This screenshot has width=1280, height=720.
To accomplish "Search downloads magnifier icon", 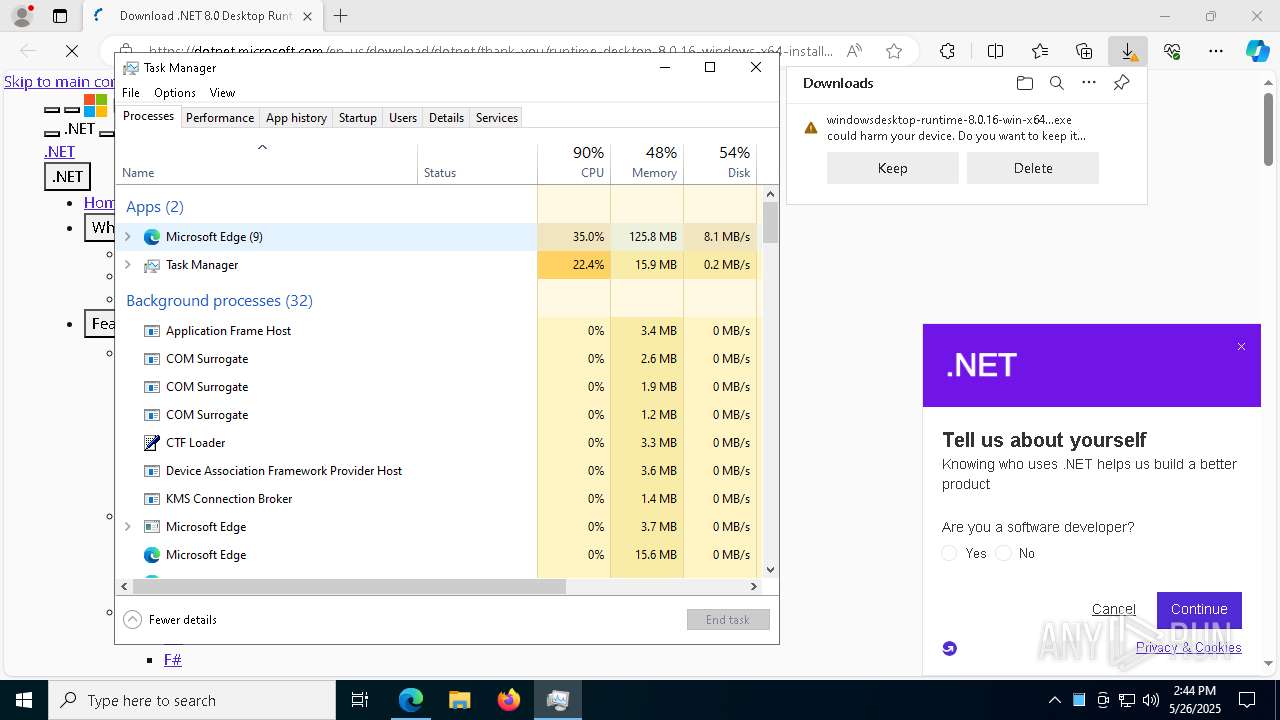I will pos(1057,83).
